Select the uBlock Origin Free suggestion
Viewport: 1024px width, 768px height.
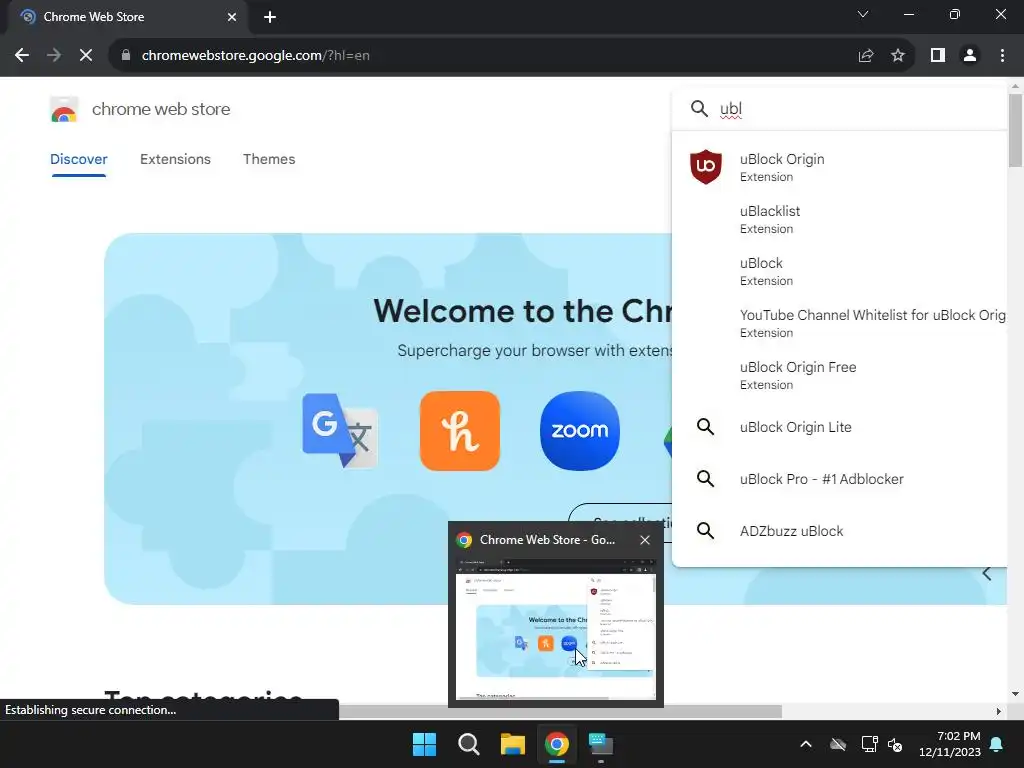(840, 375)
